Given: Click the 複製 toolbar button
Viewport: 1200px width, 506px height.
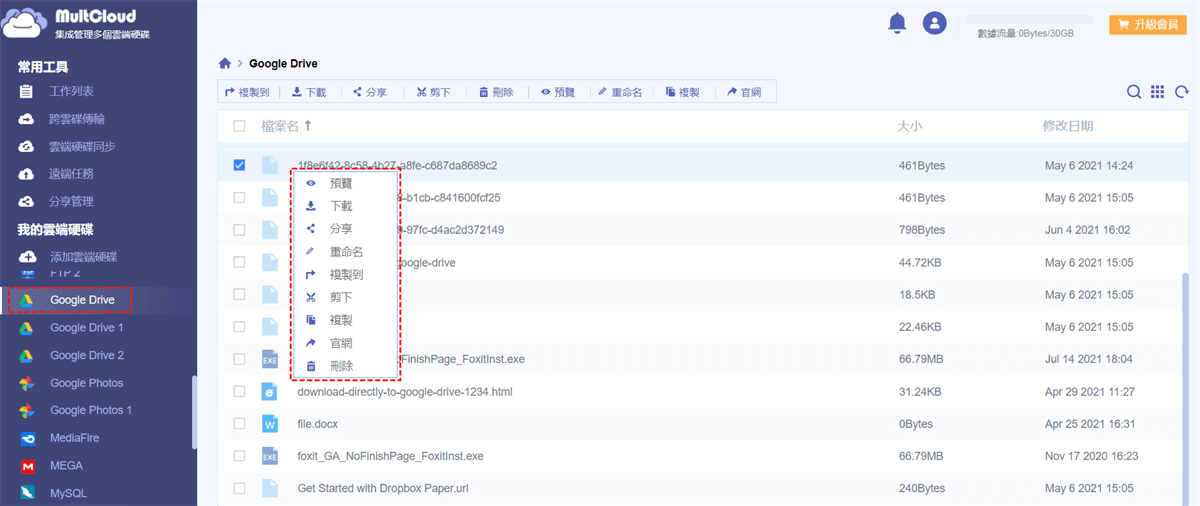Looking at the screenshot, I should click(x=683, y=92).
